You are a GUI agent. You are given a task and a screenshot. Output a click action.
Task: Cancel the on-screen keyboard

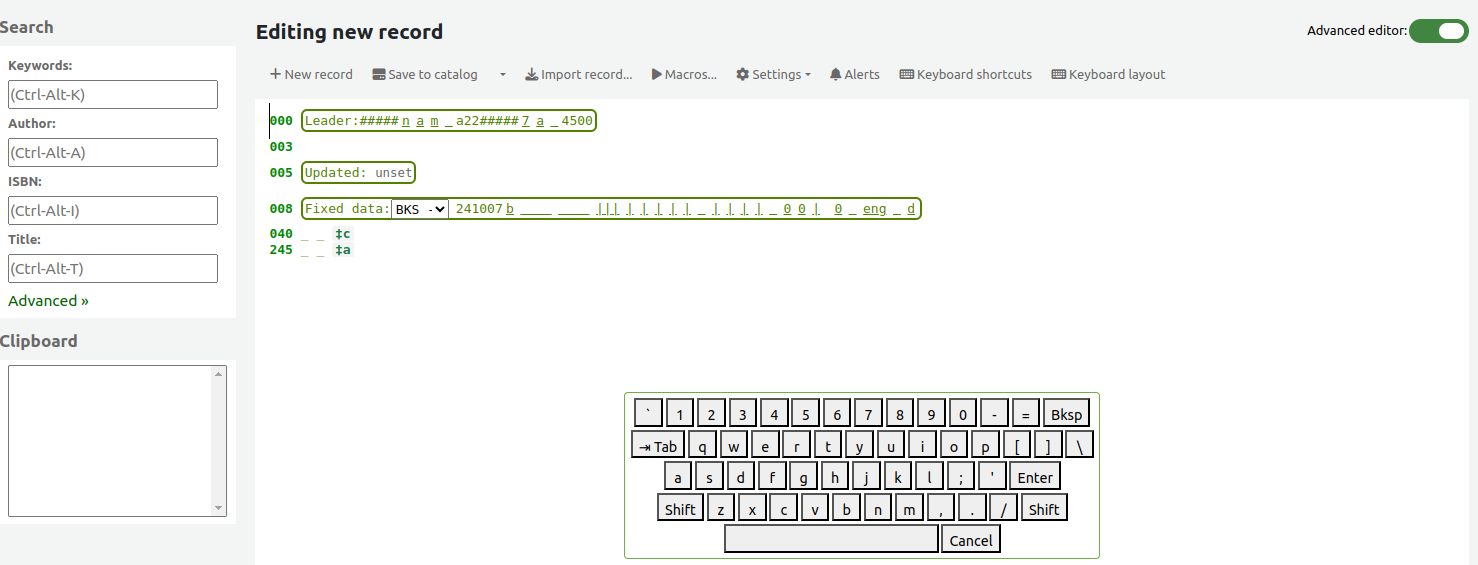(970, 540)
